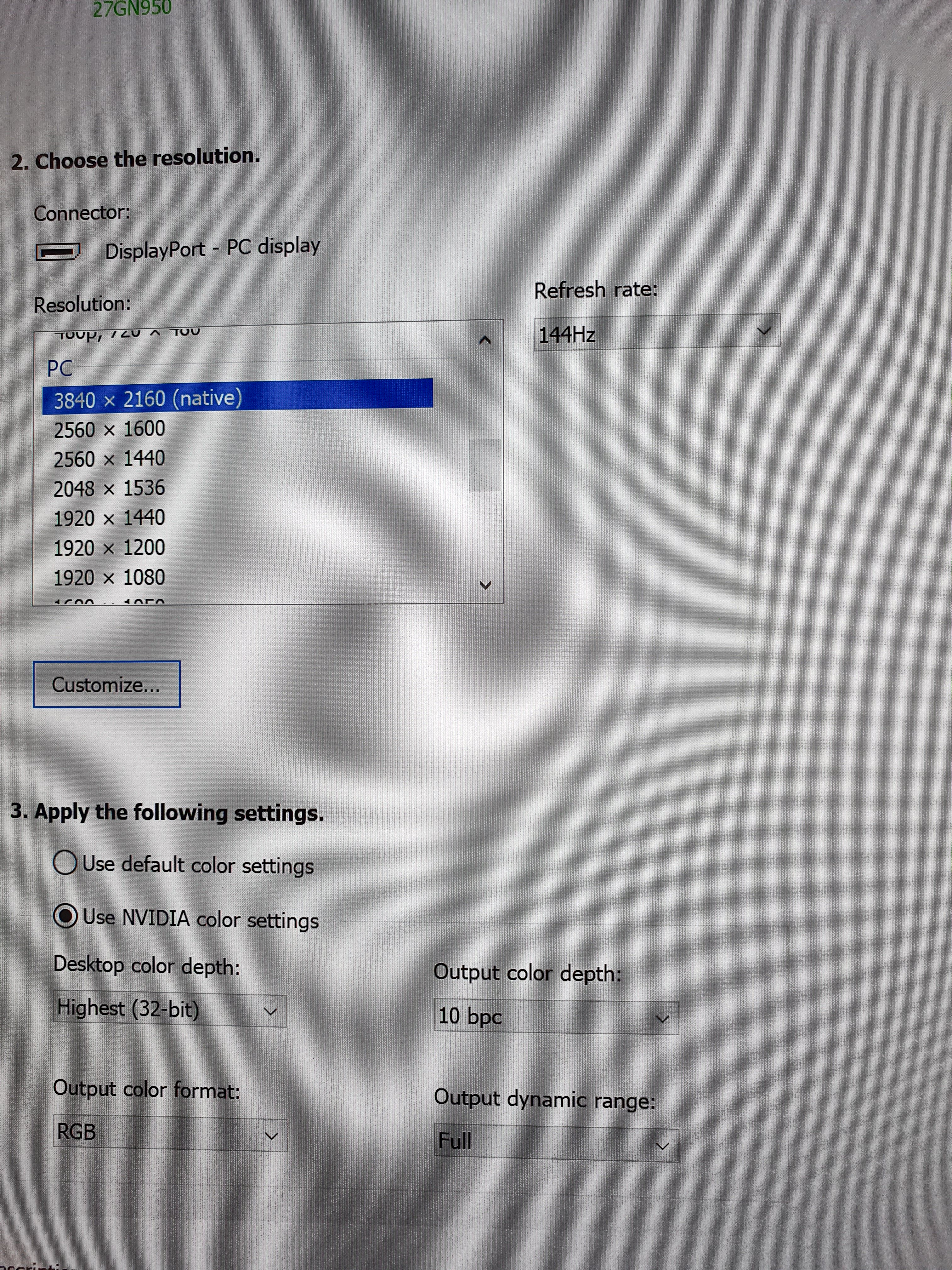Viewport: 952px width, 1270px height.
Task: Click the Customize... button
Action: point(107,684)
